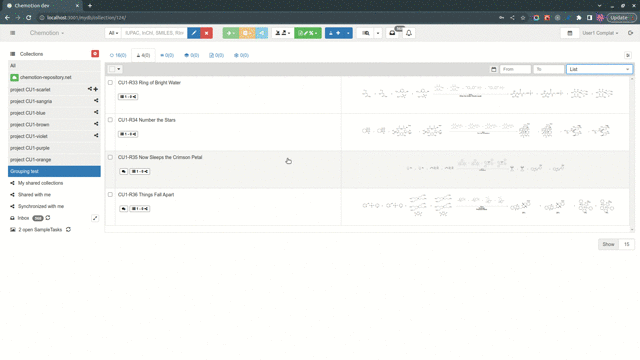Select the CU1-R36 Things Fall Apart checkbox
The width and height of the screenshot is (640, 360).
click(110, 195)
